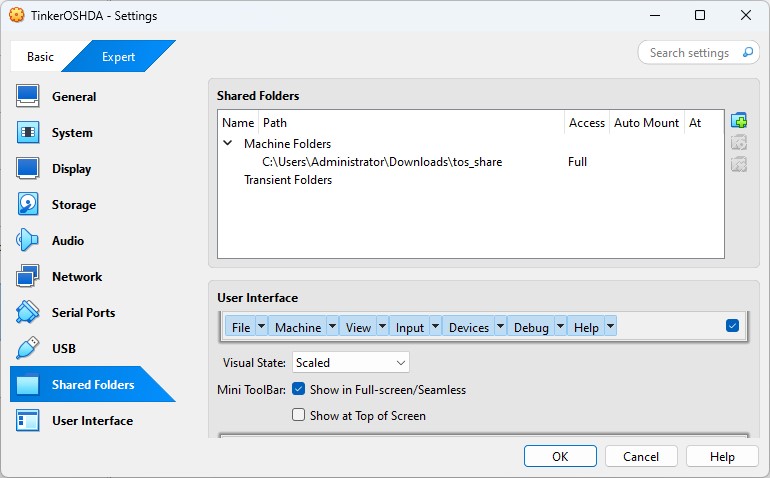Toggle the Devices menu in menu bar editor
This screenshot has width=770, height=478.
pos(468,327)
